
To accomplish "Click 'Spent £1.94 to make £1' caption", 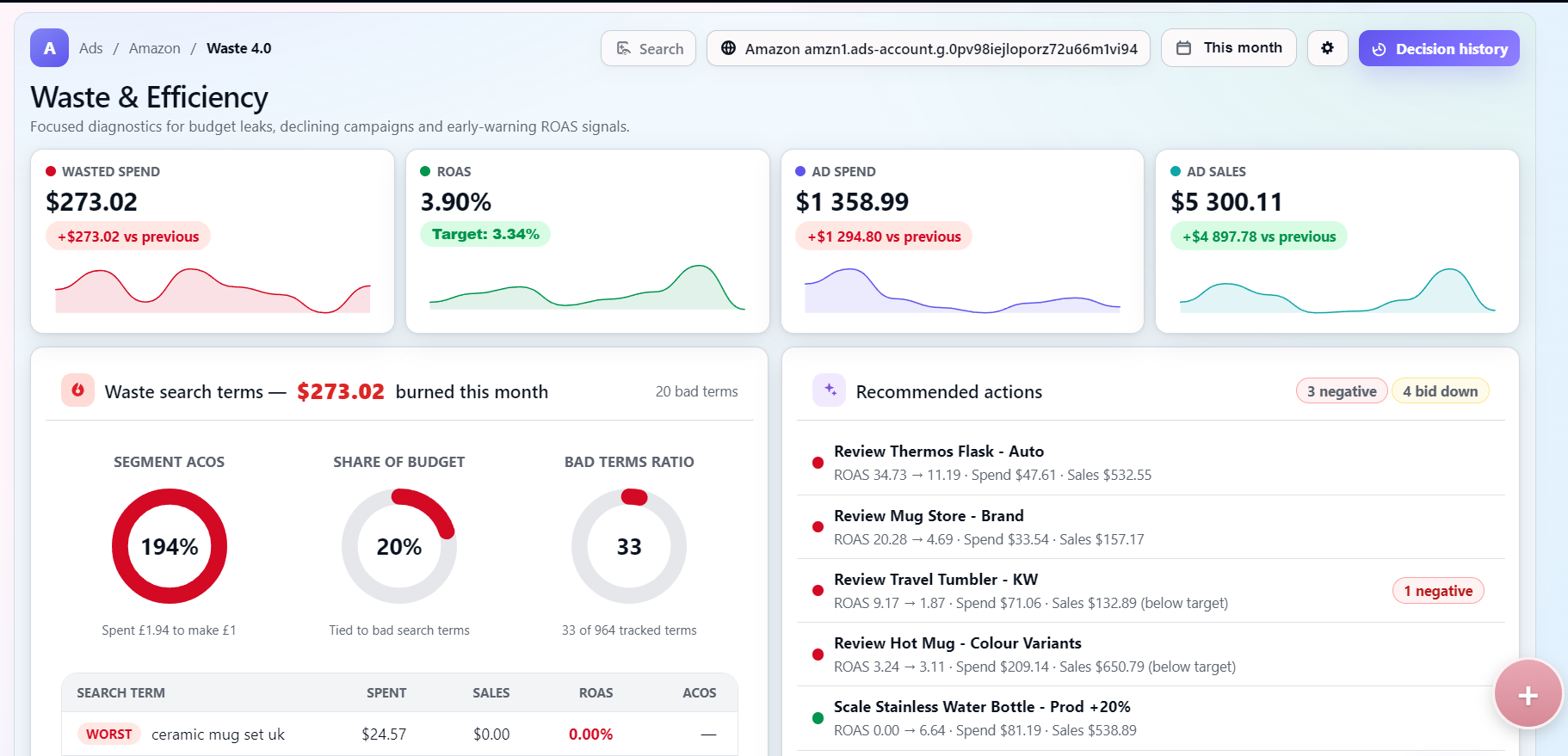I will [x=169, y=630].
